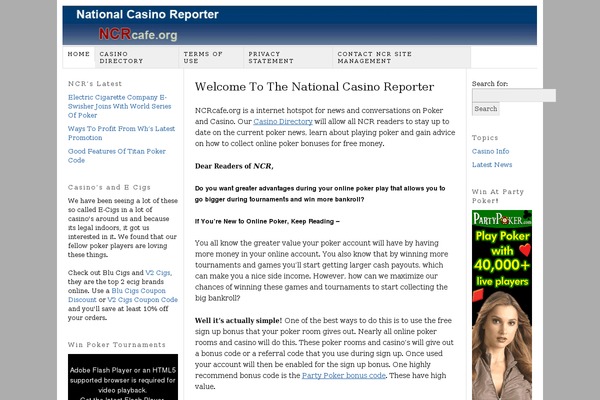Click the Topics sidebar heading
The image size is (600, 400).
click(485, 138)
